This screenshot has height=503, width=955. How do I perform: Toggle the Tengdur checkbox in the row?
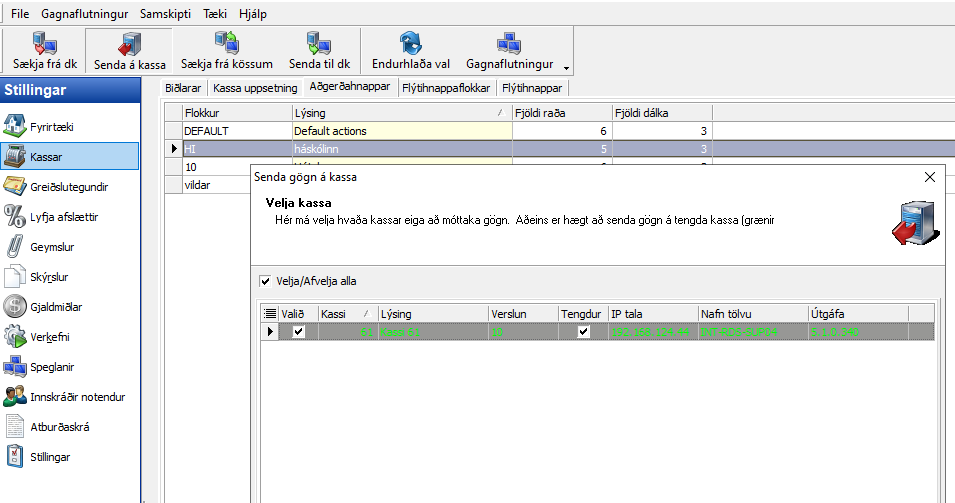tap(583, 332)
